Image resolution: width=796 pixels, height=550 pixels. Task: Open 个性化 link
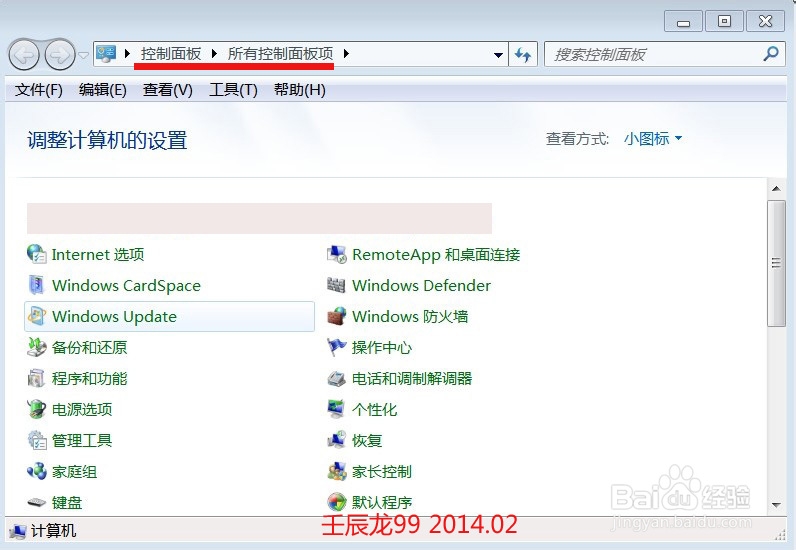[374, 409]
